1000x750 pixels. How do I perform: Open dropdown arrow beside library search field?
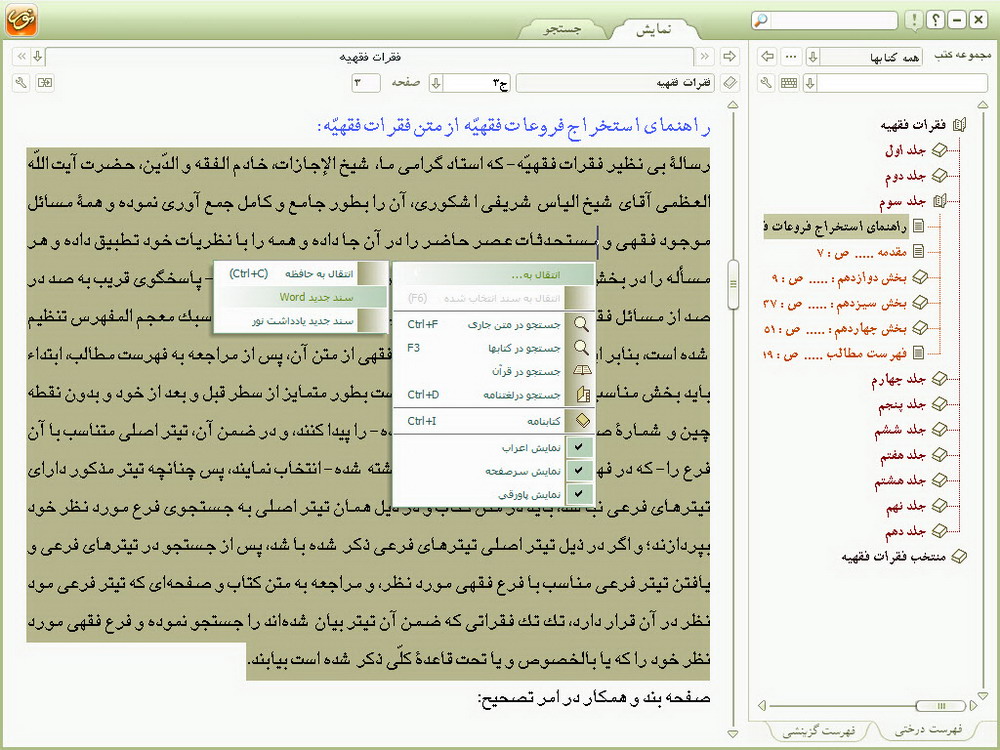pos(810,83)
